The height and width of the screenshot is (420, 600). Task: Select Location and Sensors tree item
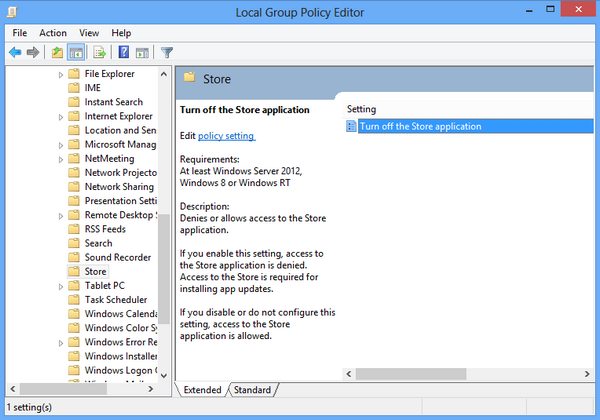[120, 130]
